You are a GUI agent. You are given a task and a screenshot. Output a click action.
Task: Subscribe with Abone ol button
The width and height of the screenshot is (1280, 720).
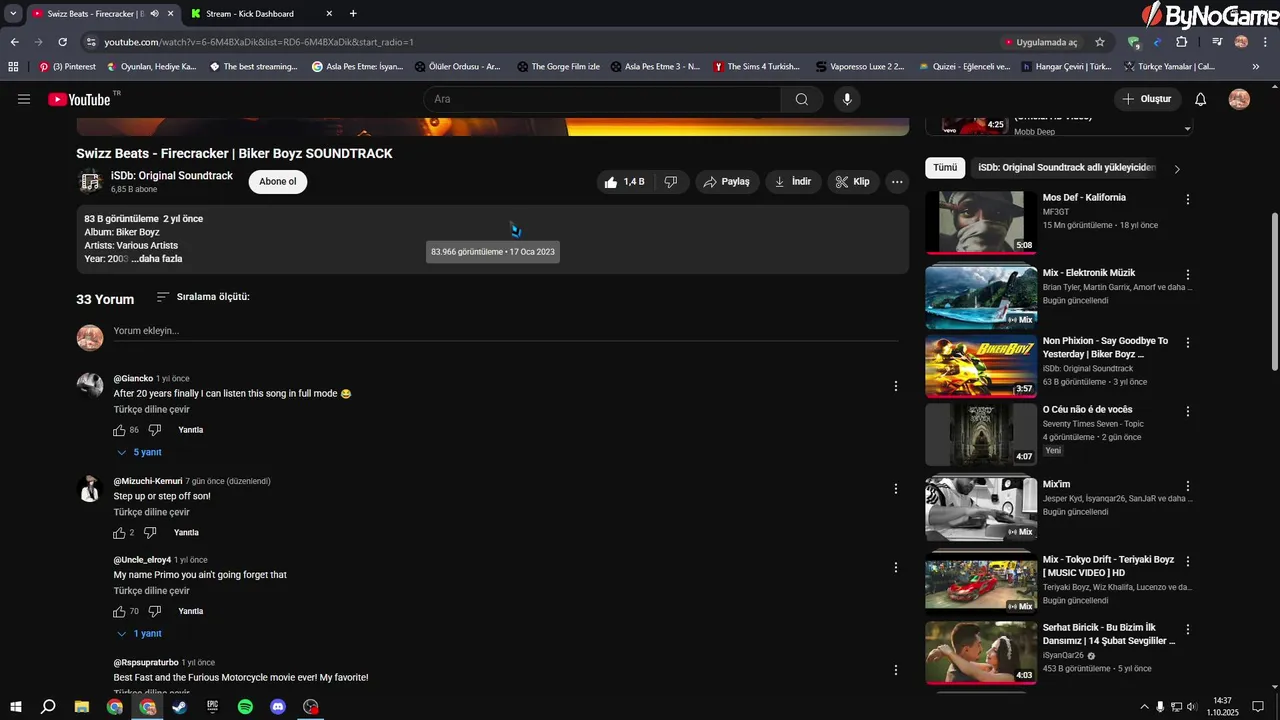click(278, 181)
